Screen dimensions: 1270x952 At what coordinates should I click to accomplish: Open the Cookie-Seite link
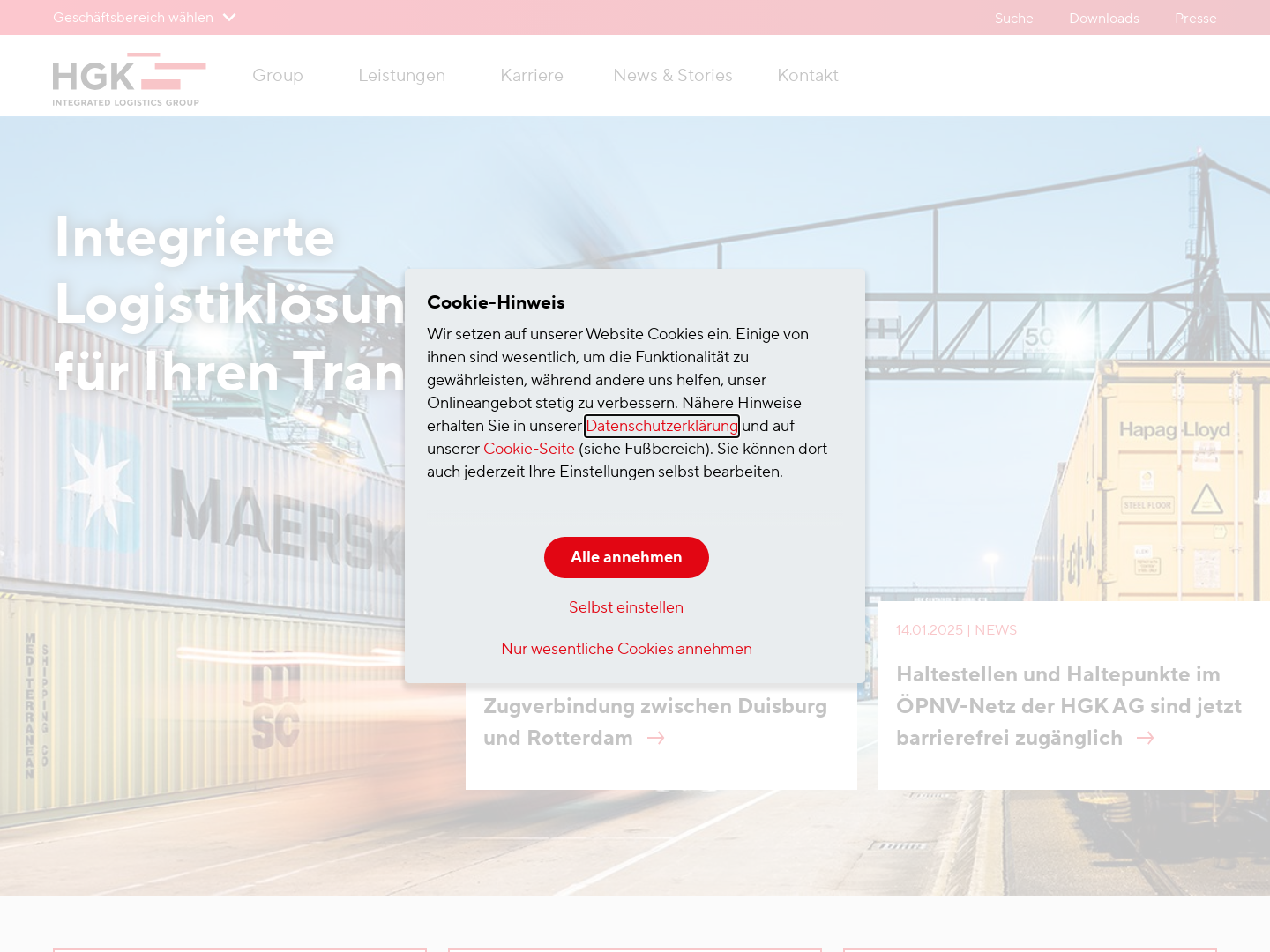click(529, 449)
